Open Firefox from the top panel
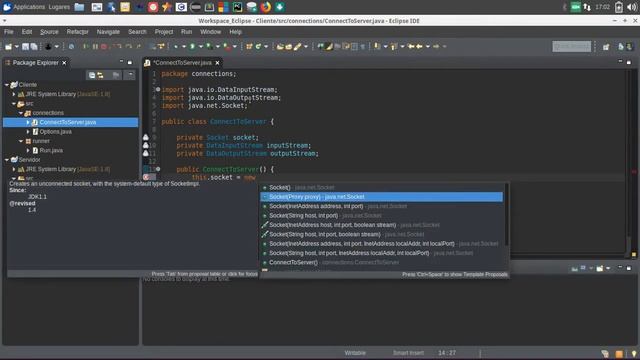This screenshot has width=640, height=360. coord(266,7)
